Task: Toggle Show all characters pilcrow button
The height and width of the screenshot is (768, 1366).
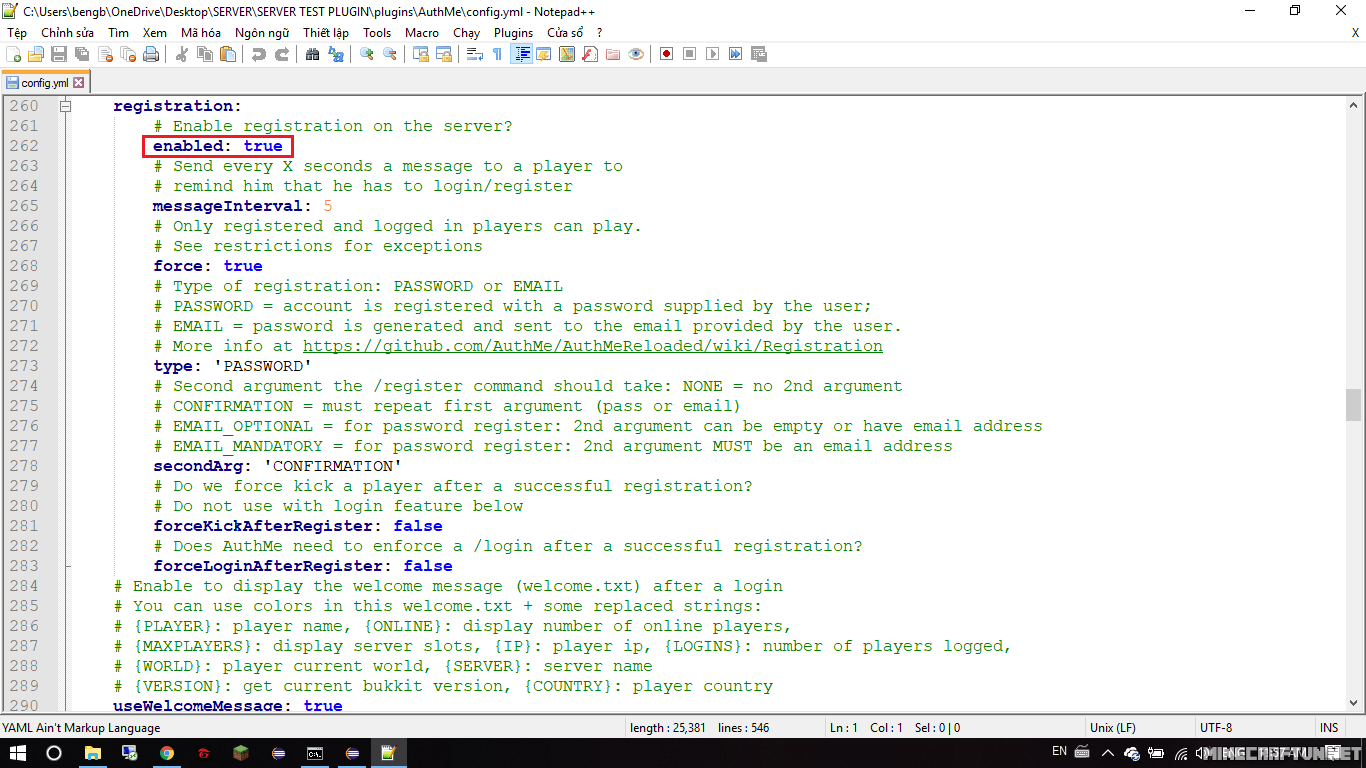Action: coord(497,54)
